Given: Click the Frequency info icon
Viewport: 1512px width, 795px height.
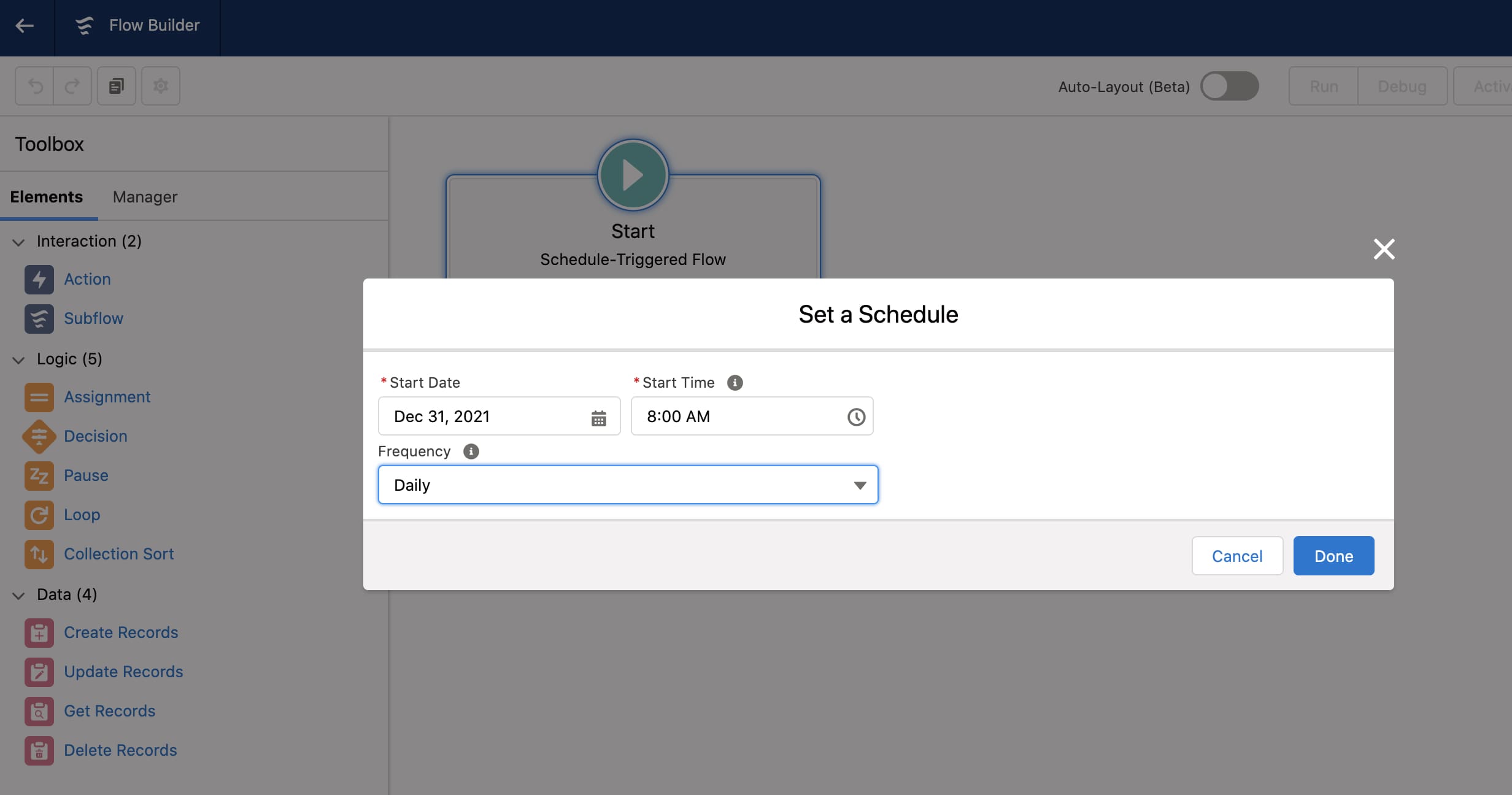Looking at the screenshot, I should click(471, 451).
